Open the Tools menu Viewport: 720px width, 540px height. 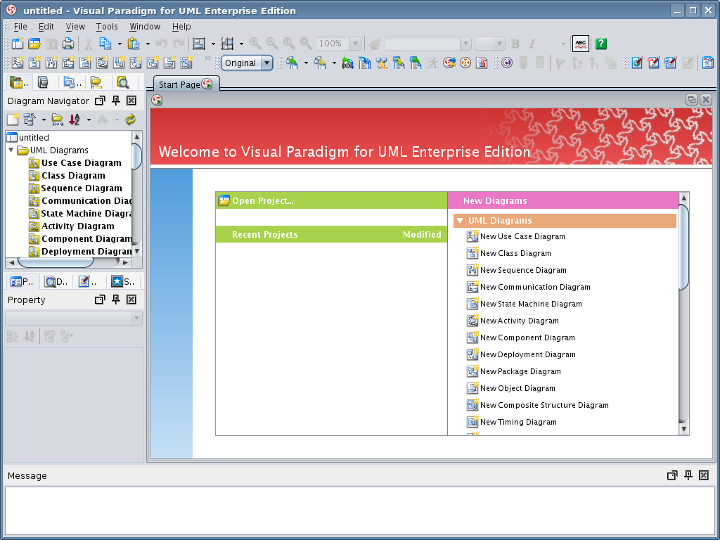[107, 27]
